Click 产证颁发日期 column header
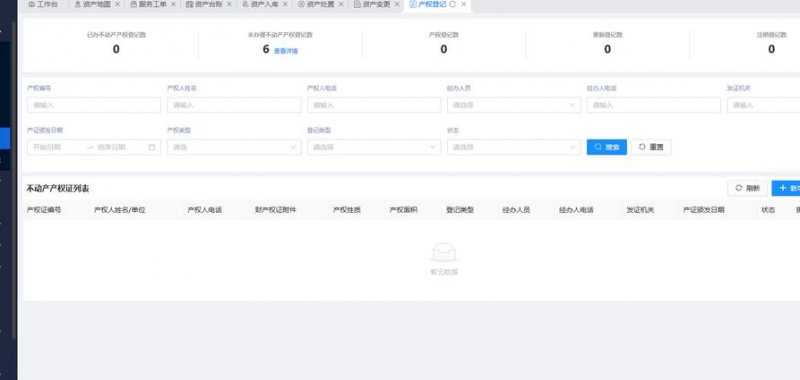 click(x=704, y=210)
